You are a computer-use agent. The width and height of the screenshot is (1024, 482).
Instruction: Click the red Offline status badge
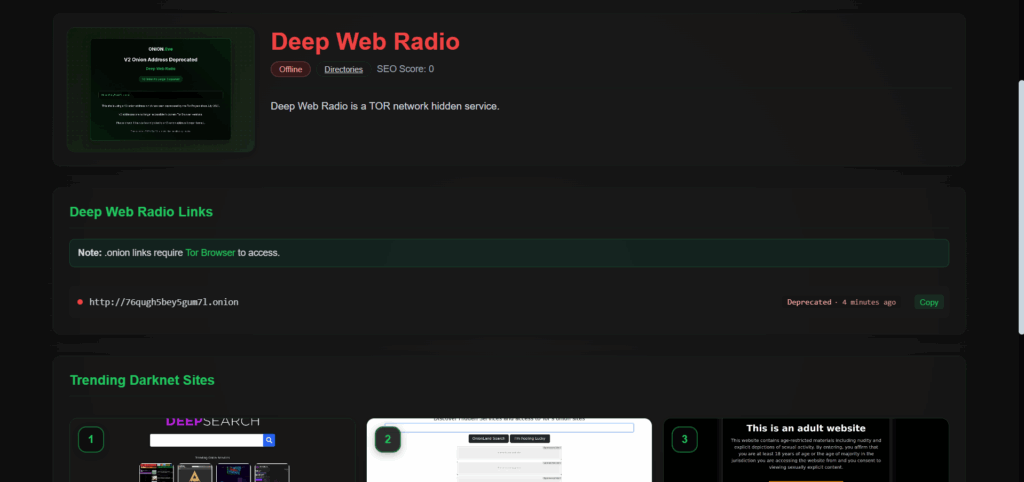click(x=290, y=69)
